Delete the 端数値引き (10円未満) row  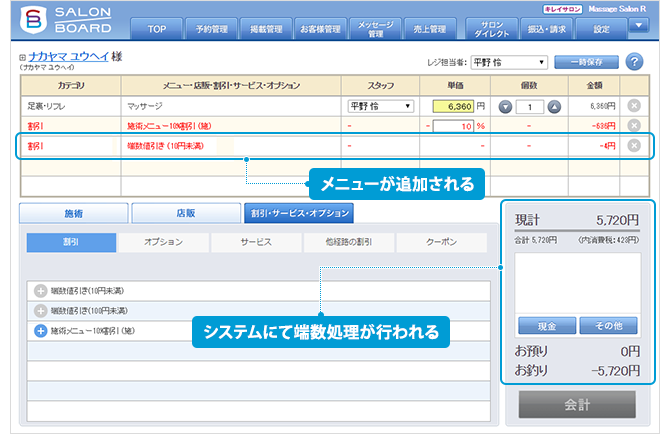tap(633, 145)
